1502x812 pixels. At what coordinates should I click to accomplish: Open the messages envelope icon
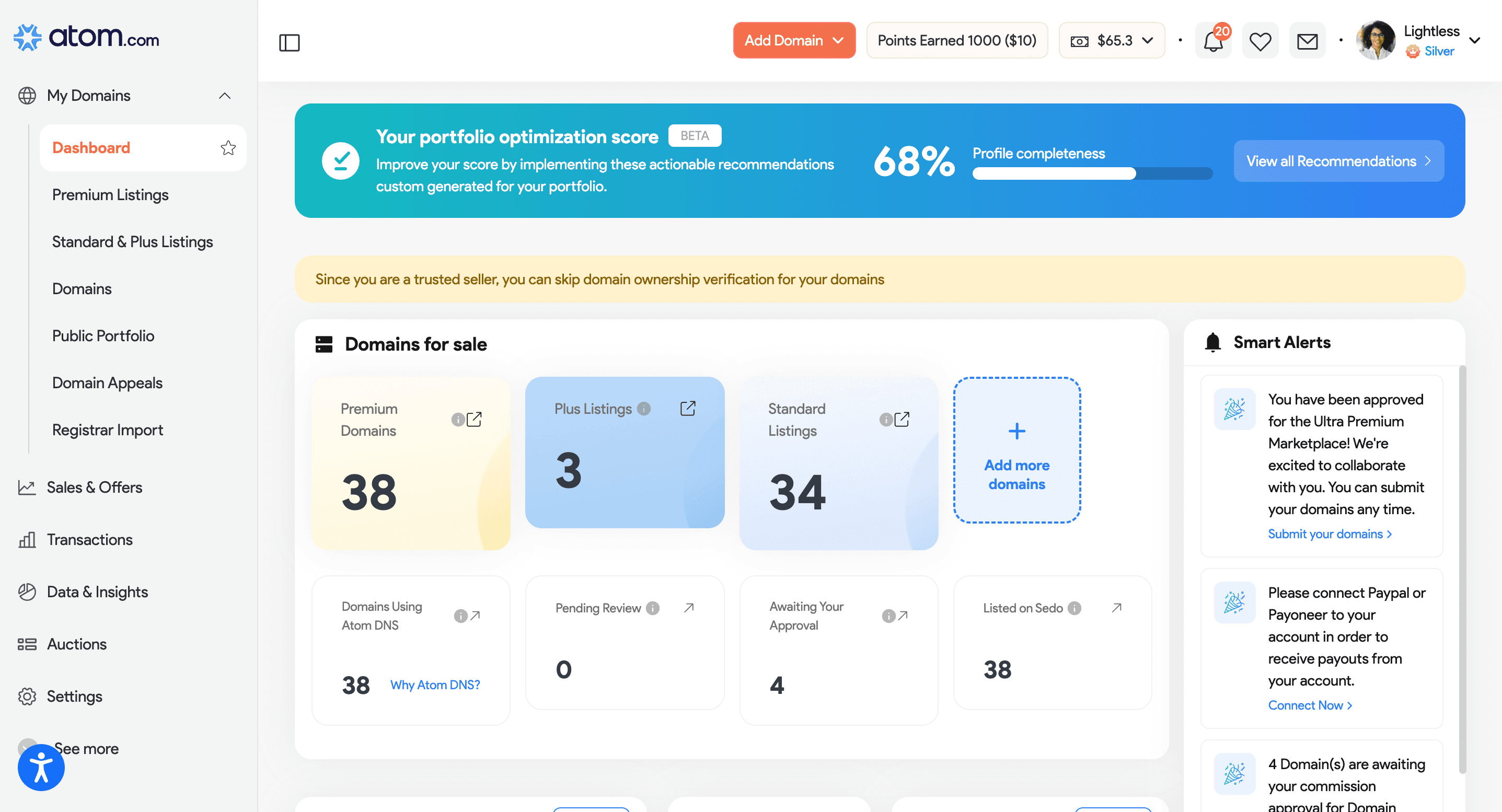point(1307,41)
